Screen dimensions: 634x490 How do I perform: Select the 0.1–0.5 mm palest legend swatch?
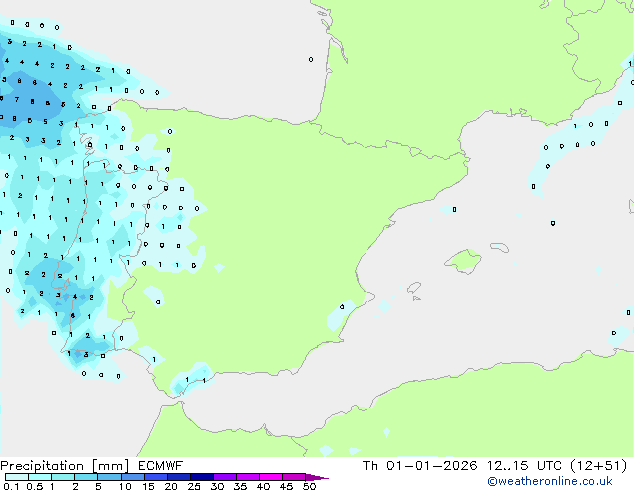click(17, 477)
